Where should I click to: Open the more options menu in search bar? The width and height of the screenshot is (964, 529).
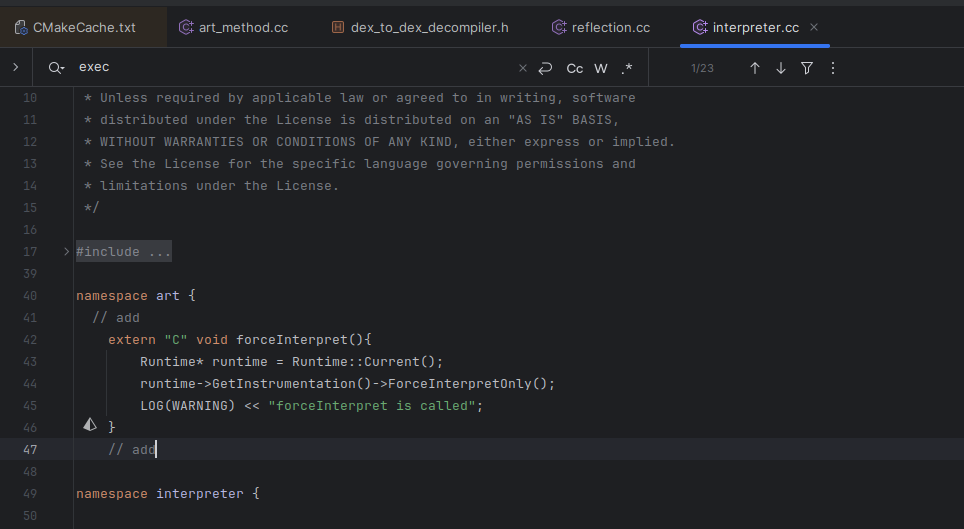[x=833, y=68]
